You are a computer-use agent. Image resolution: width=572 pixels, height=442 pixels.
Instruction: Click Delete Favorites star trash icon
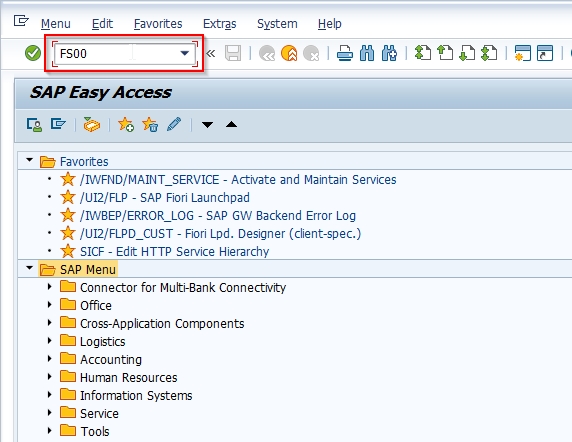150,124
